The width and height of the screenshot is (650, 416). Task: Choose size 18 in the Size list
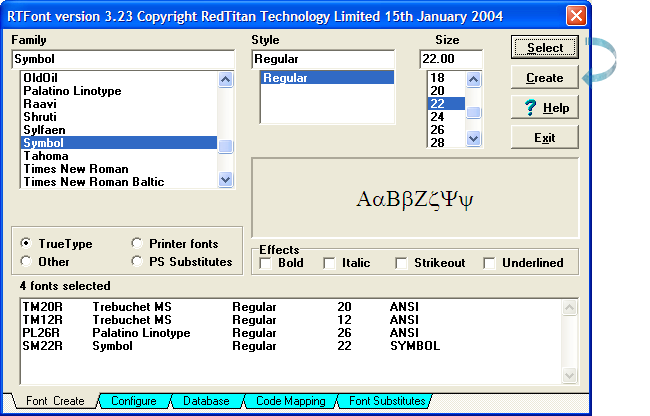click(446, 78)
